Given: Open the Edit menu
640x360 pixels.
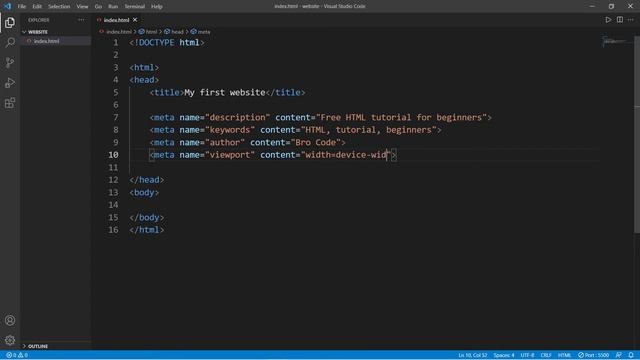Looking at the screenshot, I should click(37, 7).
